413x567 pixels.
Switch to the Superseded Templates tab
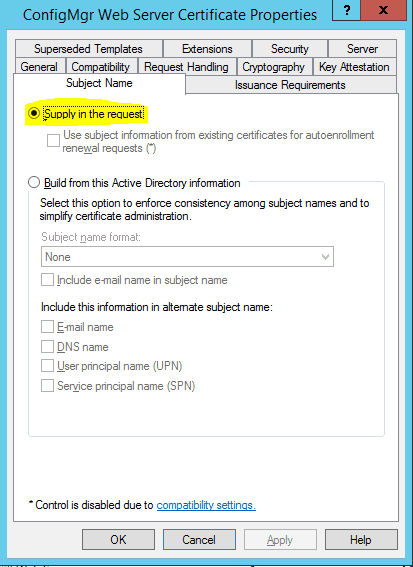click(x=89, y=49)
